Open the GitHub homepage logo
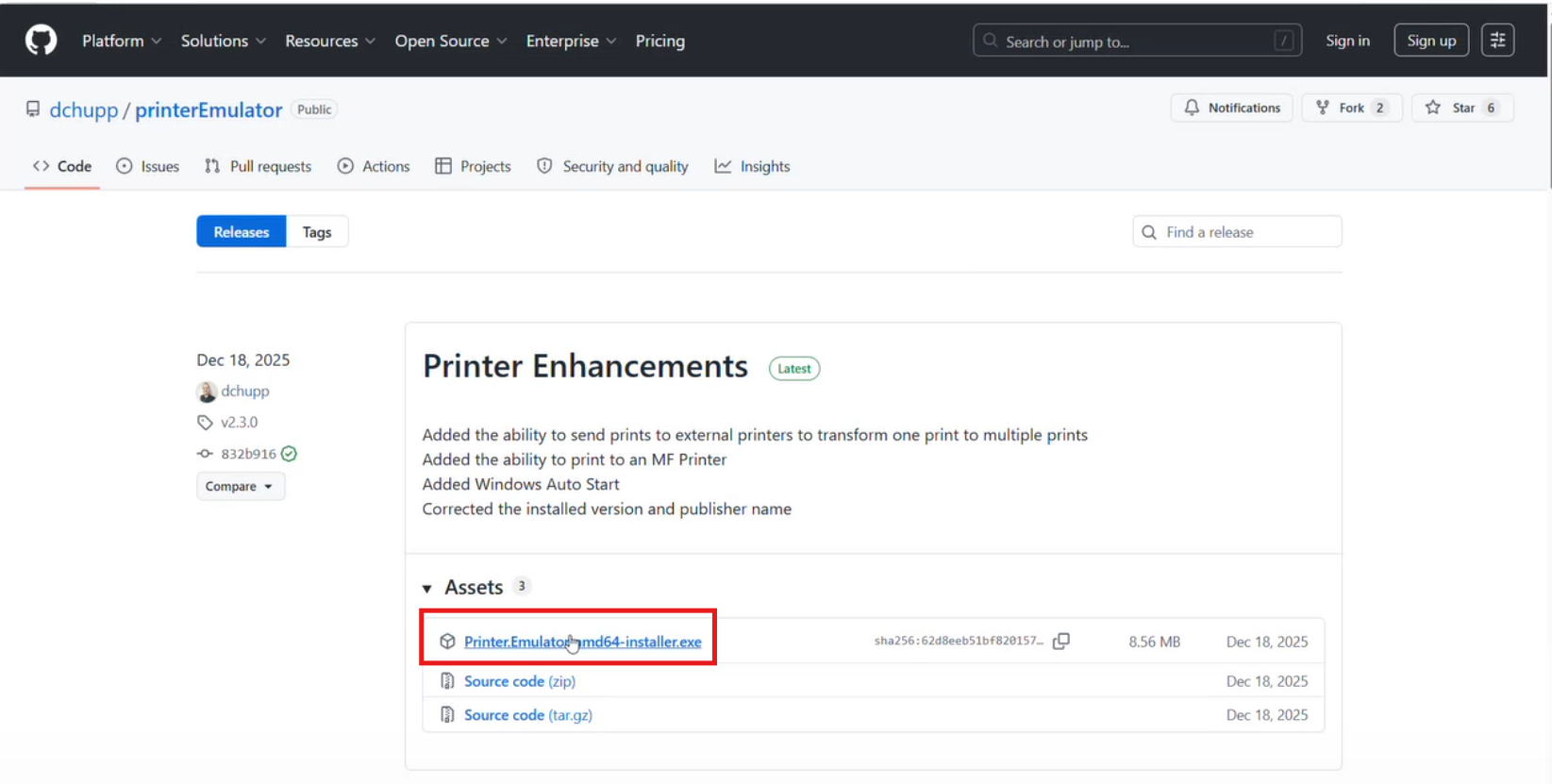 point(41,41)
